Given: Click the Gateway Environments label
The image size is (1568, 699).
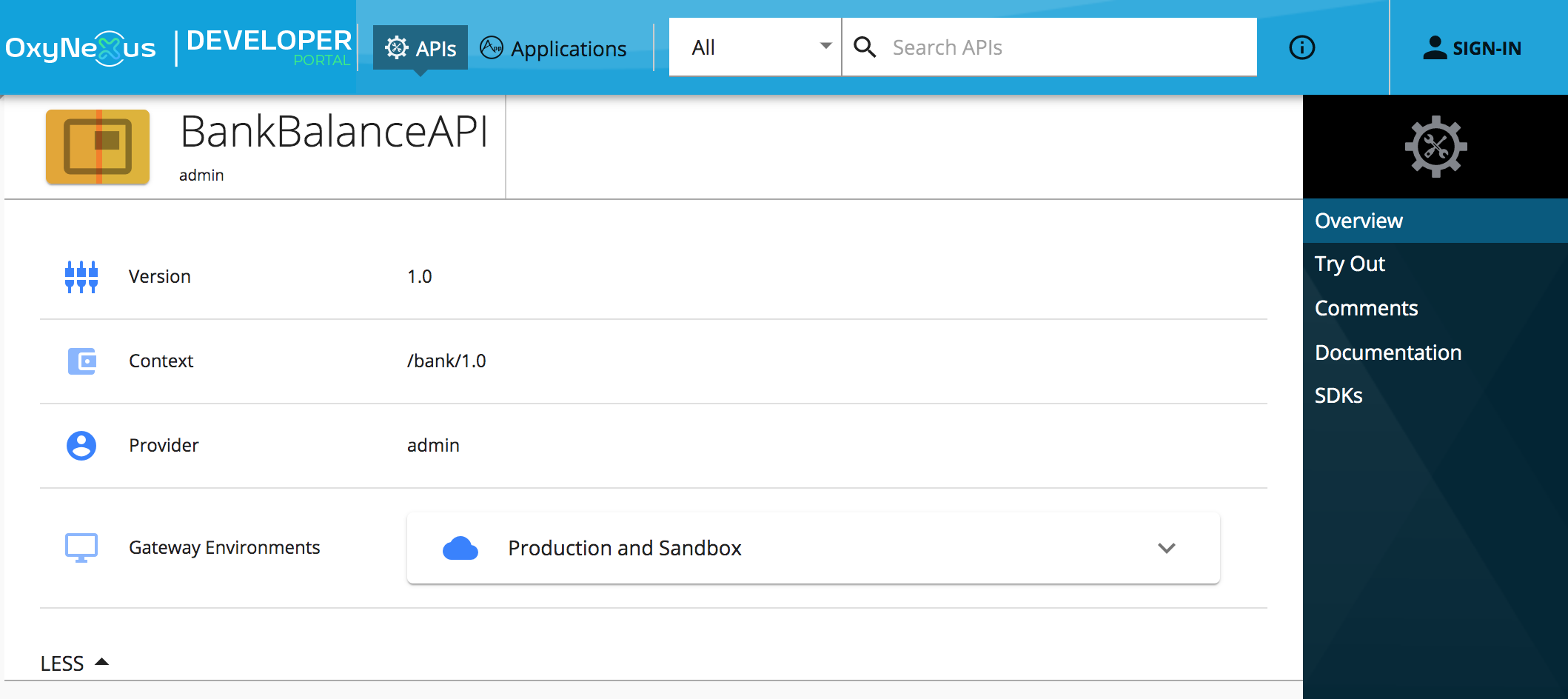Looking at the screenshot, I should click(x=224, y=547).
